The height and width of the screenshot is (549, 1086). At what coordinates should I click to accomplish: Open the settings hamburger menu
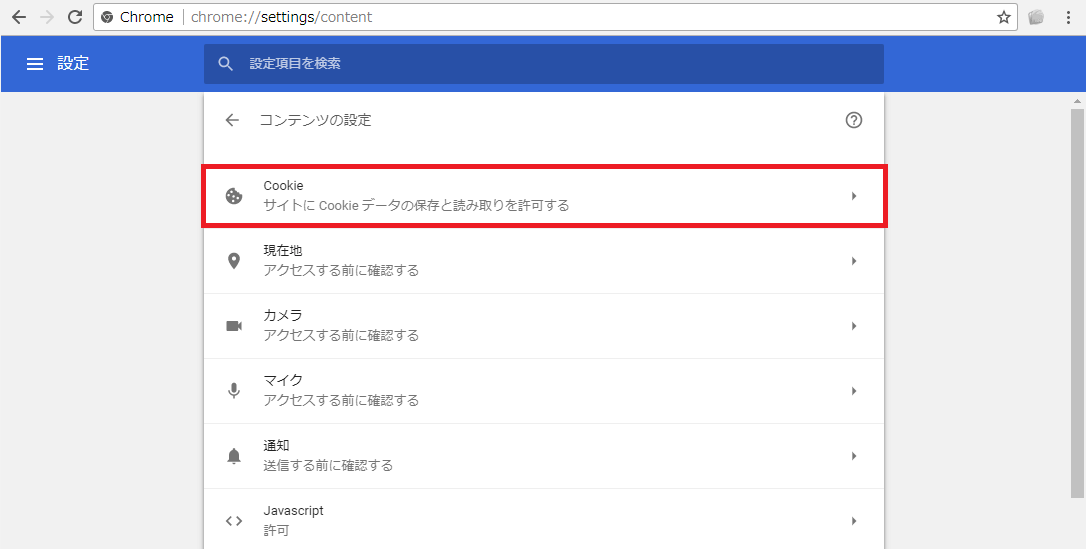[35, 64]
